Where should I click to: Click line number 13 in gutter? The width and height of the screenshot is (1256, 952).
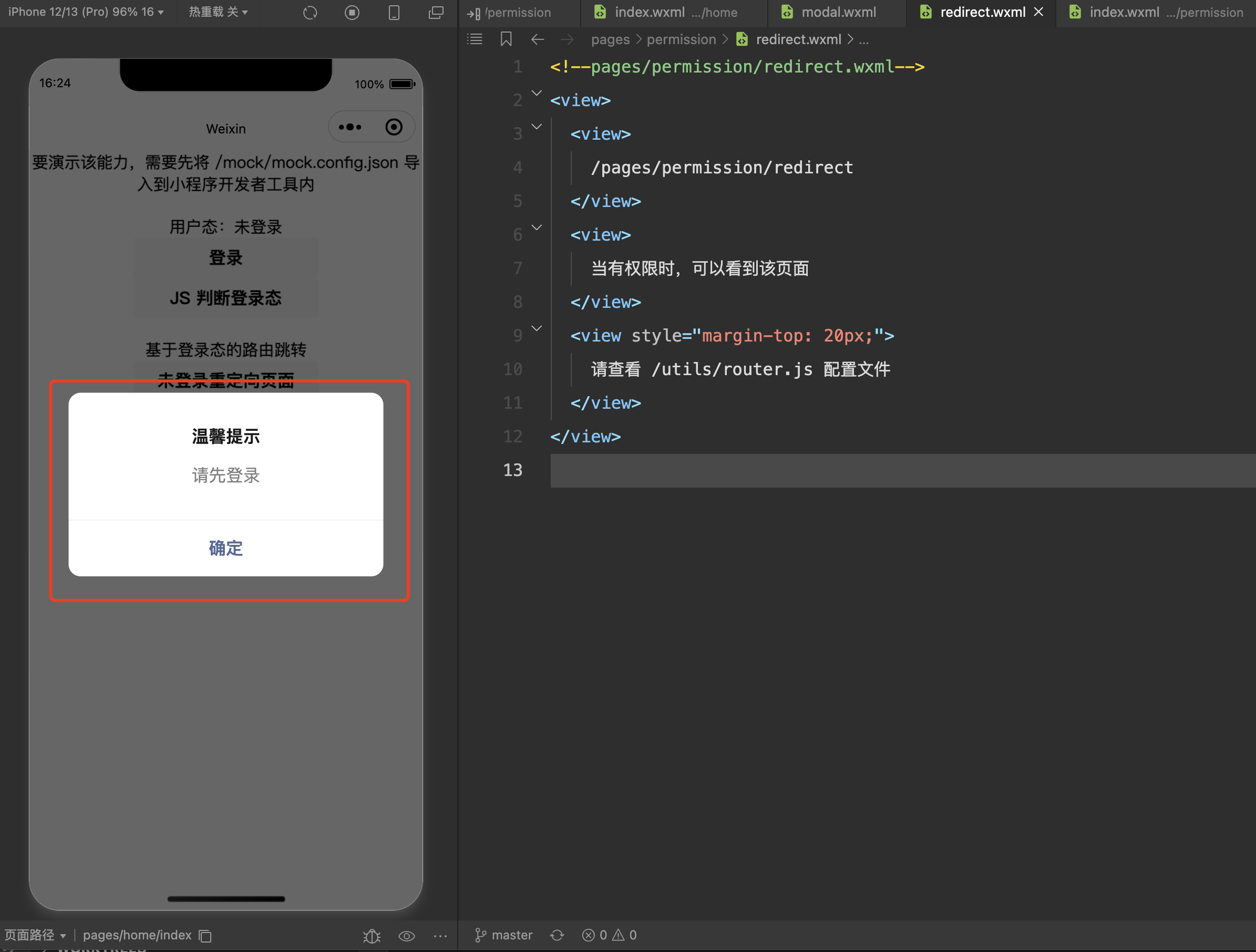point(513,470)
